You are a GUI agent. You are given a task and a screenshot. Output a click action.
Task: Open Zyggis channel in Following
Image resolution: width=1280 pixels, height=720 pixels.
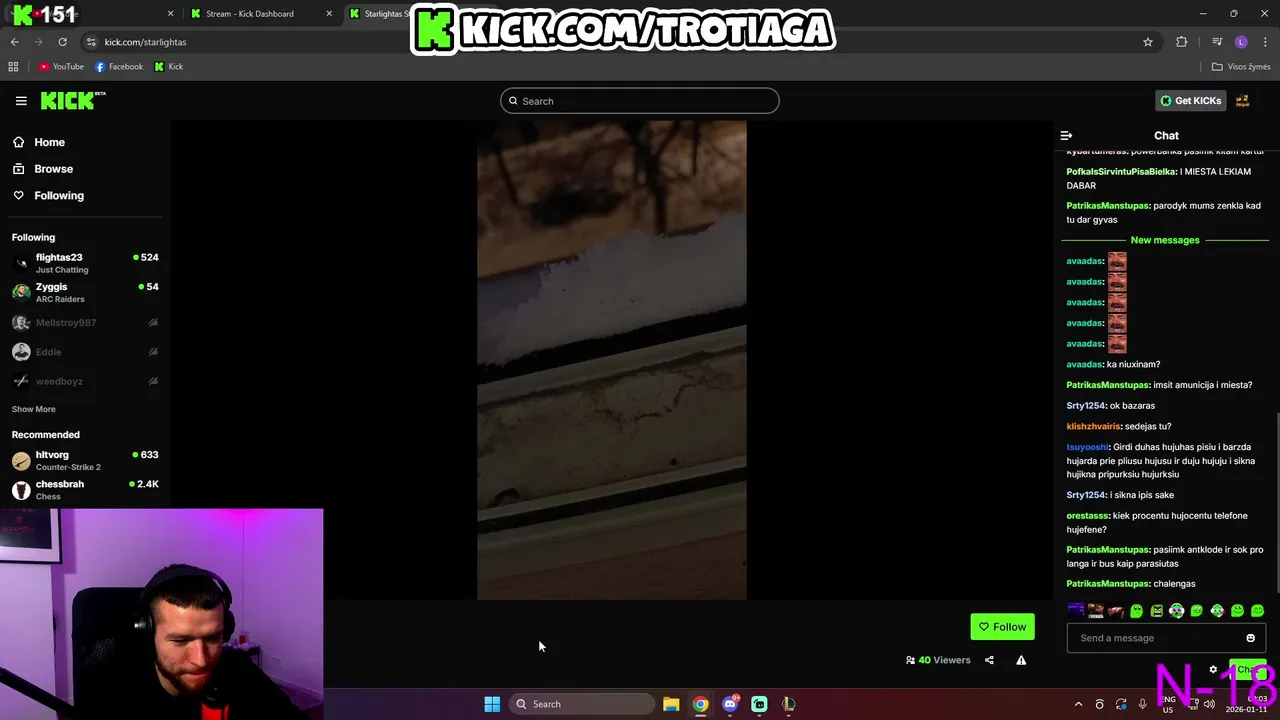point(85,292)
